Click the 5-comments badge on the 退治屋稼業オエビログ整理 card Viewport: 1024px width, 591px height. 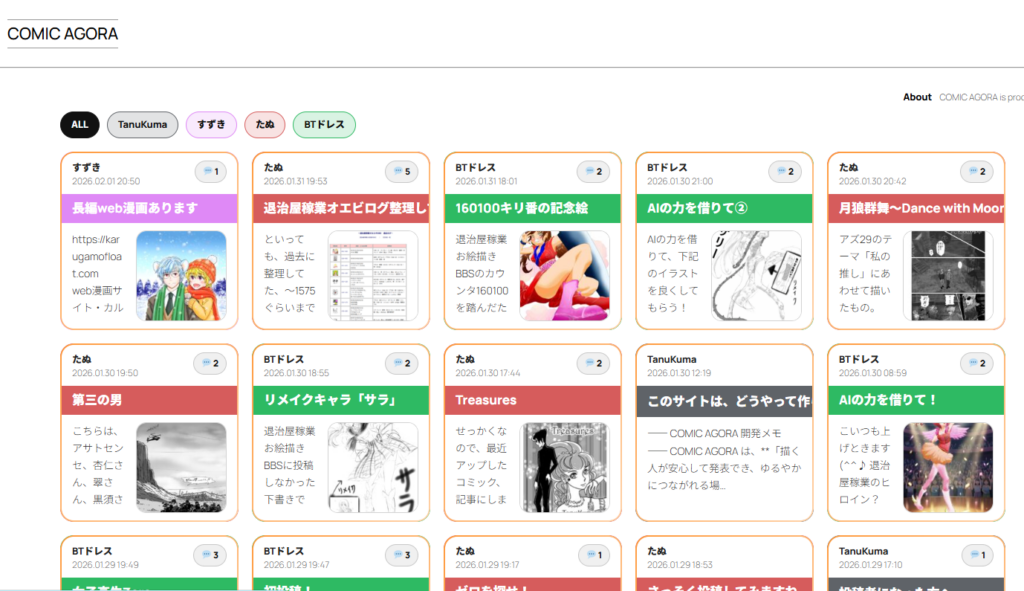tap(402, 172)
